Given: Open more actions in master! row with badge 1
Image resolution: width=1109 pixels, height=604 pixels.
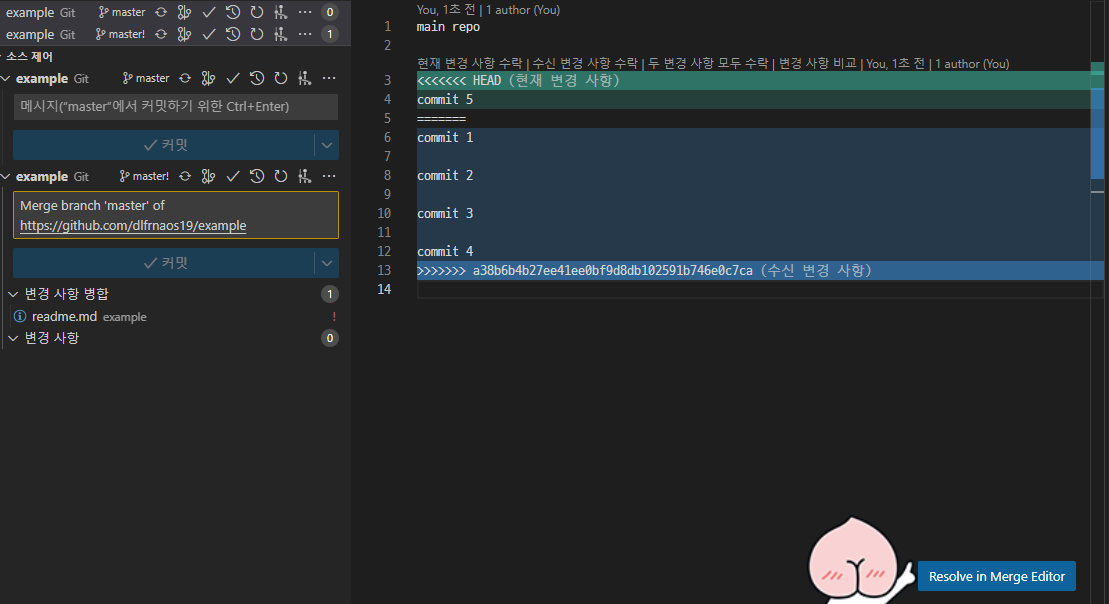Looking at the screenshot, I should (x=305, y=34).
